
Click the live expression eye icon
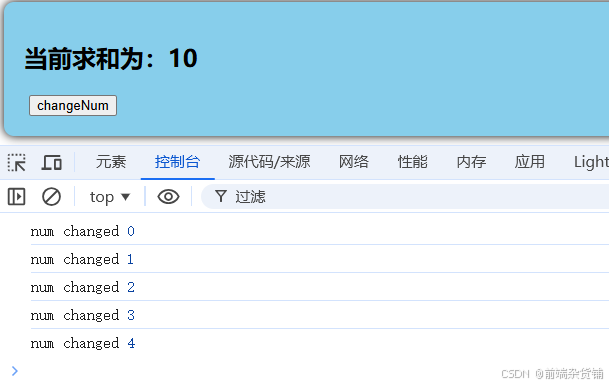[x=168, y=197]
